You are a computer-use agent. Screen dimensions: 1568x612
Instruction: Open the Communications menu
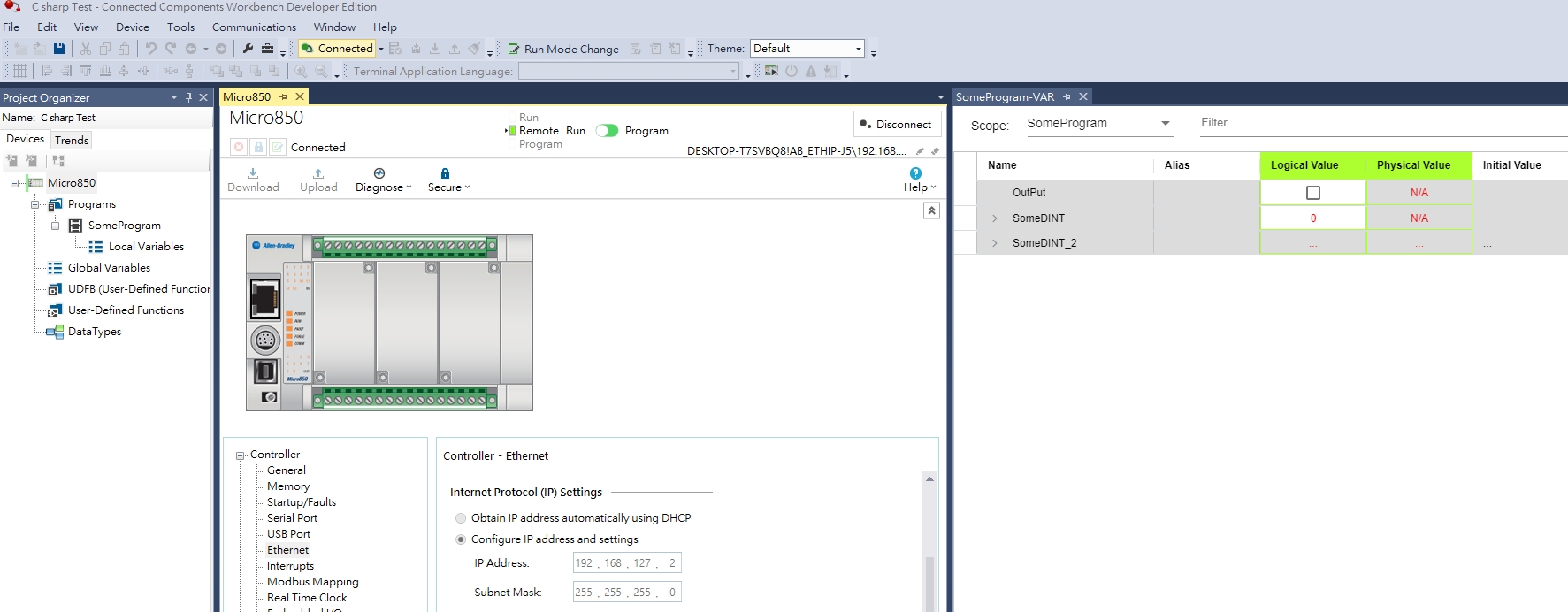[254, 27]
